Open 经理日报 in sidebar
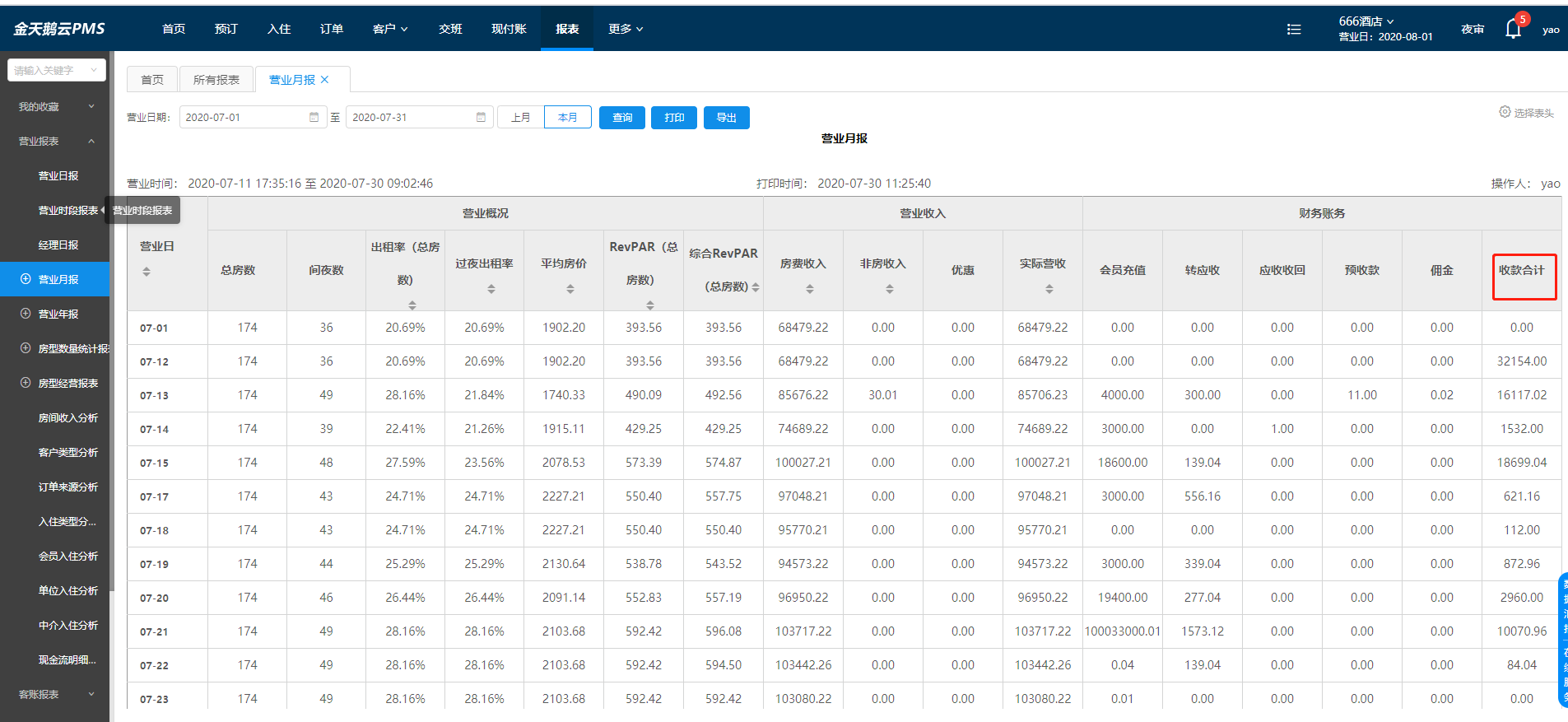Image resolution: width=1568 pixels, height=722 pixels. (x=58, y=245)
